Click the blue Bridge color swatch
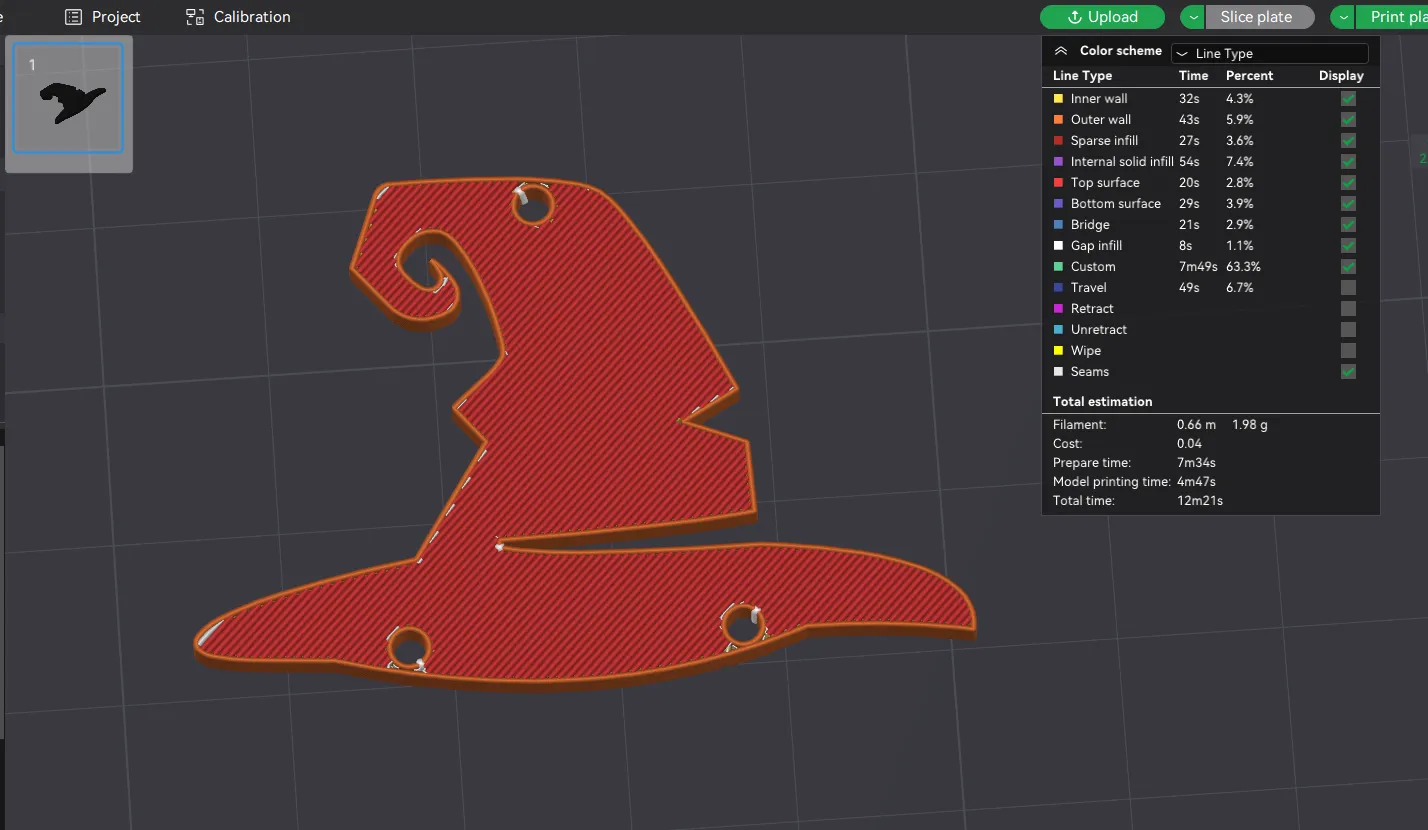 [1058, 225]
